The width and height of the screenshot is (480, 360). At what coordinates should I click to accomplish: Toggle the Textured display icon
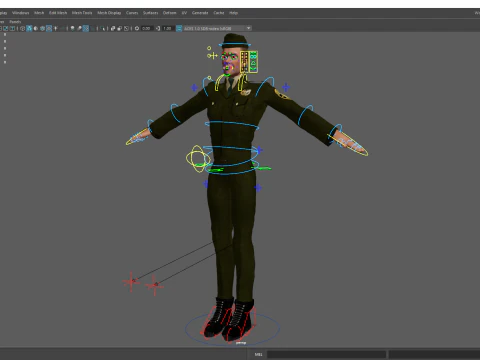pos(49,28)
